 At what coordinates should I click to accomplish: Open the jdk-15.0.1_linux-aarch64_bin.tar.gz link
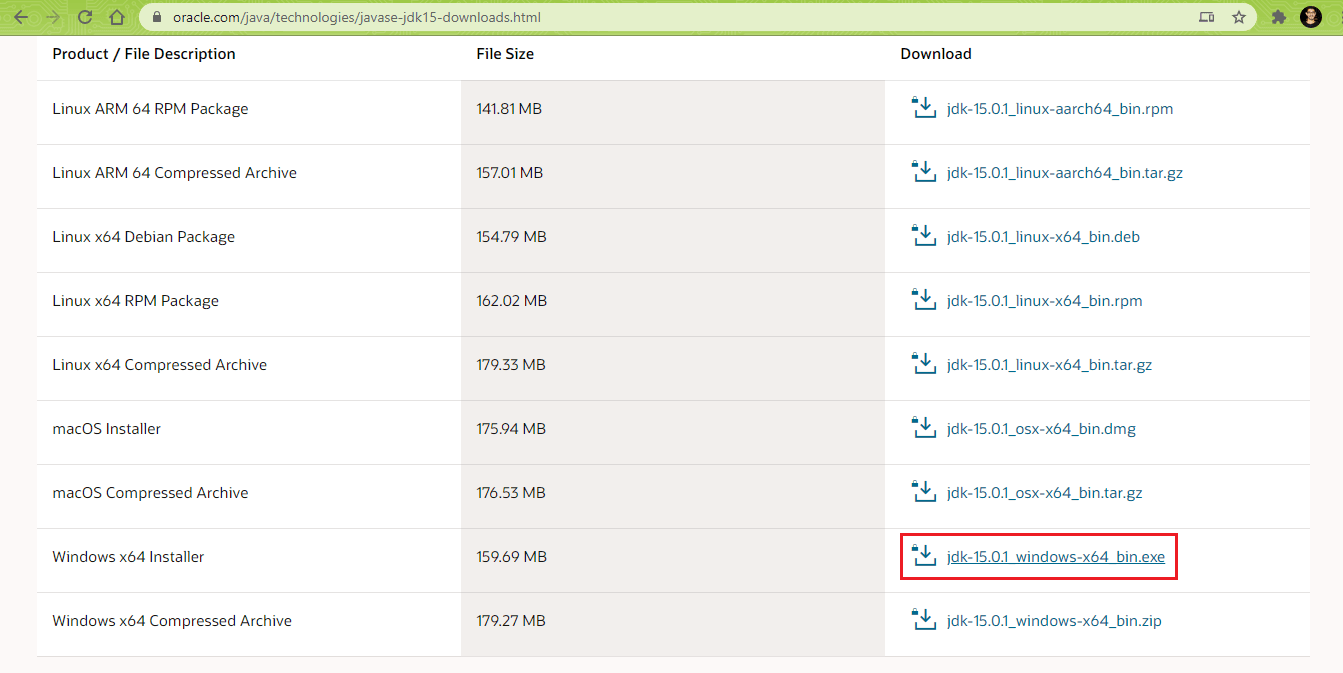coord(1064,173)
